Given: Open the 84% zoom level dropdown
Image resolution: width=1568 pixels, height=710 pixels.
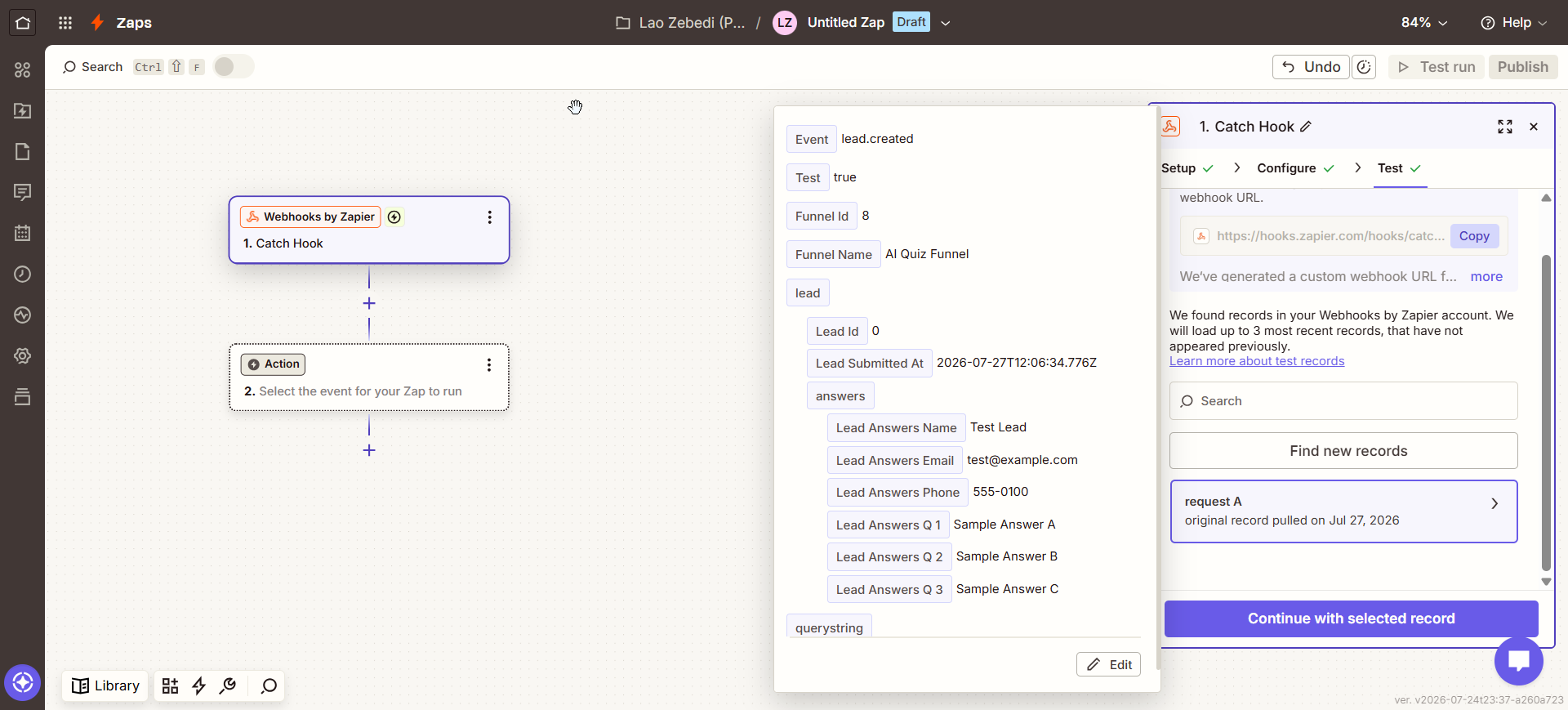Looking at the screenshot, I should pyautogui.click(x=1424, y=23).
